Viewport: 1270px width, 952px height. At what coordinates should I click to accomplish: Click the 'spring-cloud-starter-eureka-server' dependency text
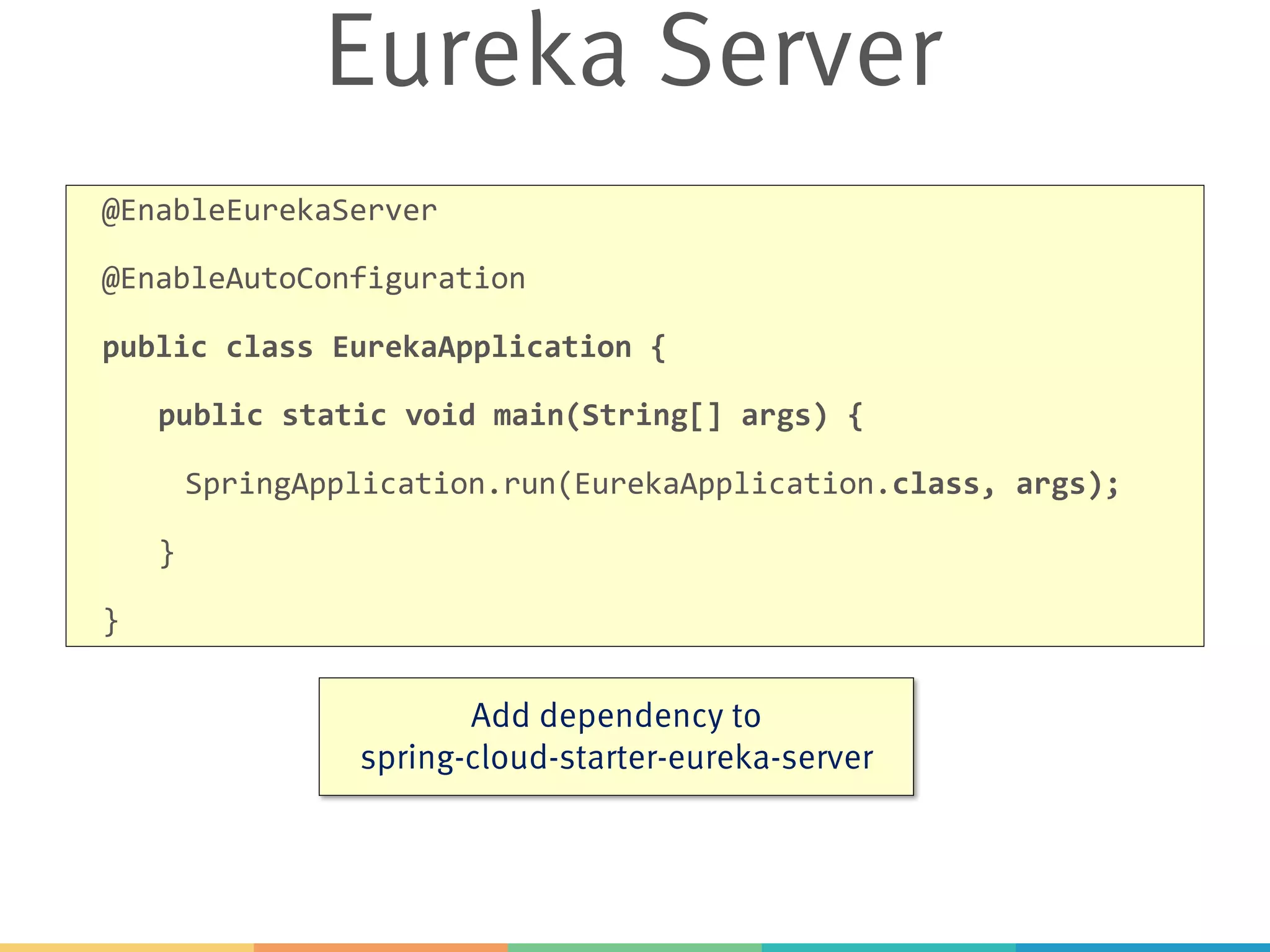tap(616, 758)
